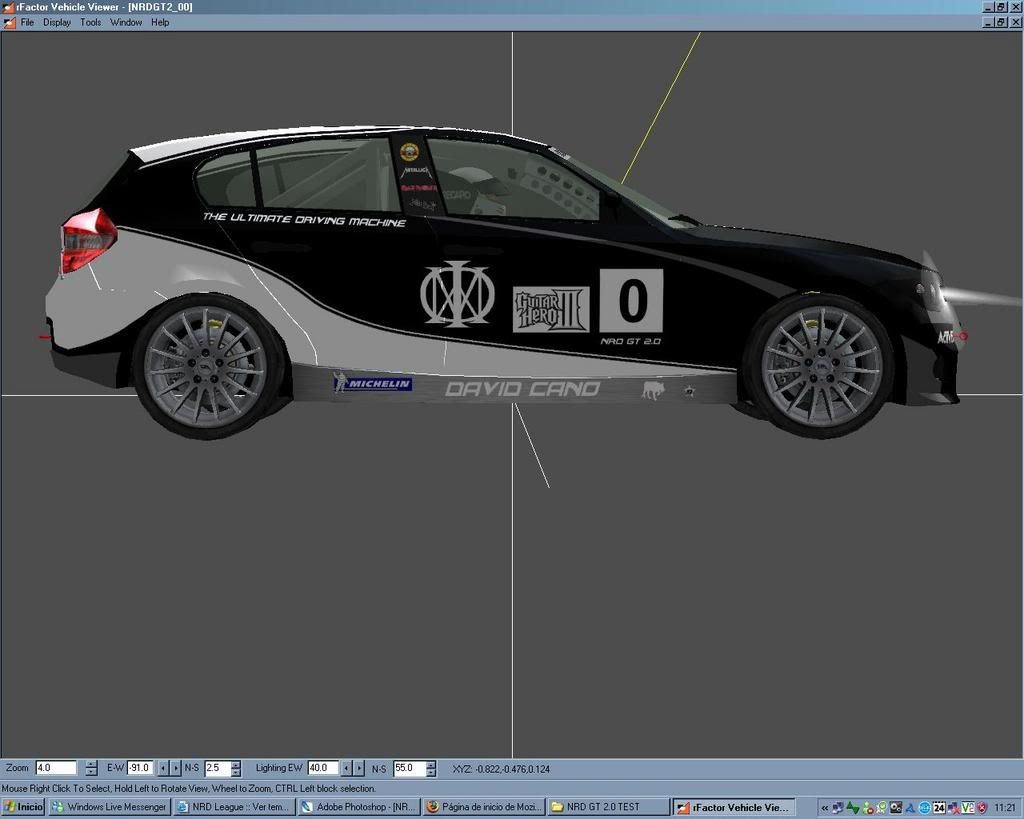1024x819 pixels.
Task: Click the Zoom spinner arrows
Action: click(x=91, y=768)
